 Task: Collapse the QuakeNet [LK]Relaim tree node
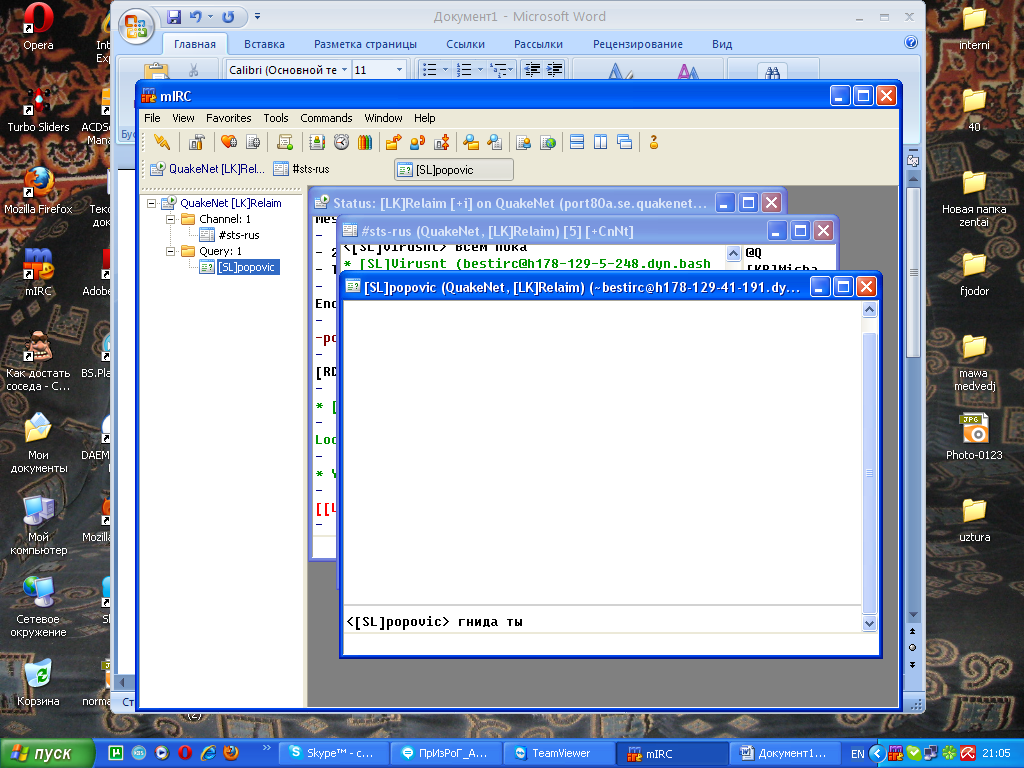pyautogui.click(x=152, y=203)
